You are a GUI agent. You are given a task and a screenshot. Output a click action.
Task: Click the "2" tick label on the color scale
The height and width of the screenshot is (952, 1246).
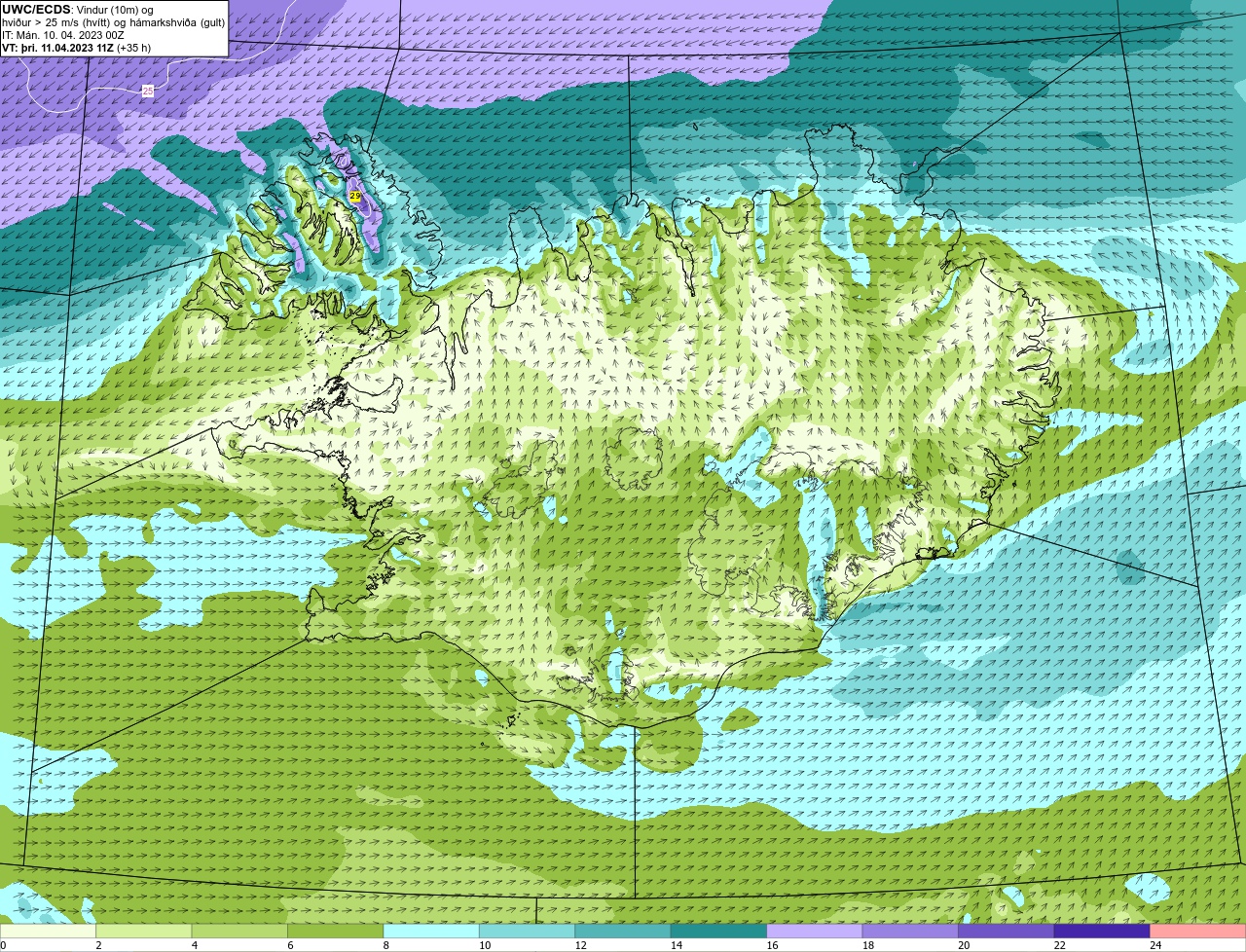point(98,945)
